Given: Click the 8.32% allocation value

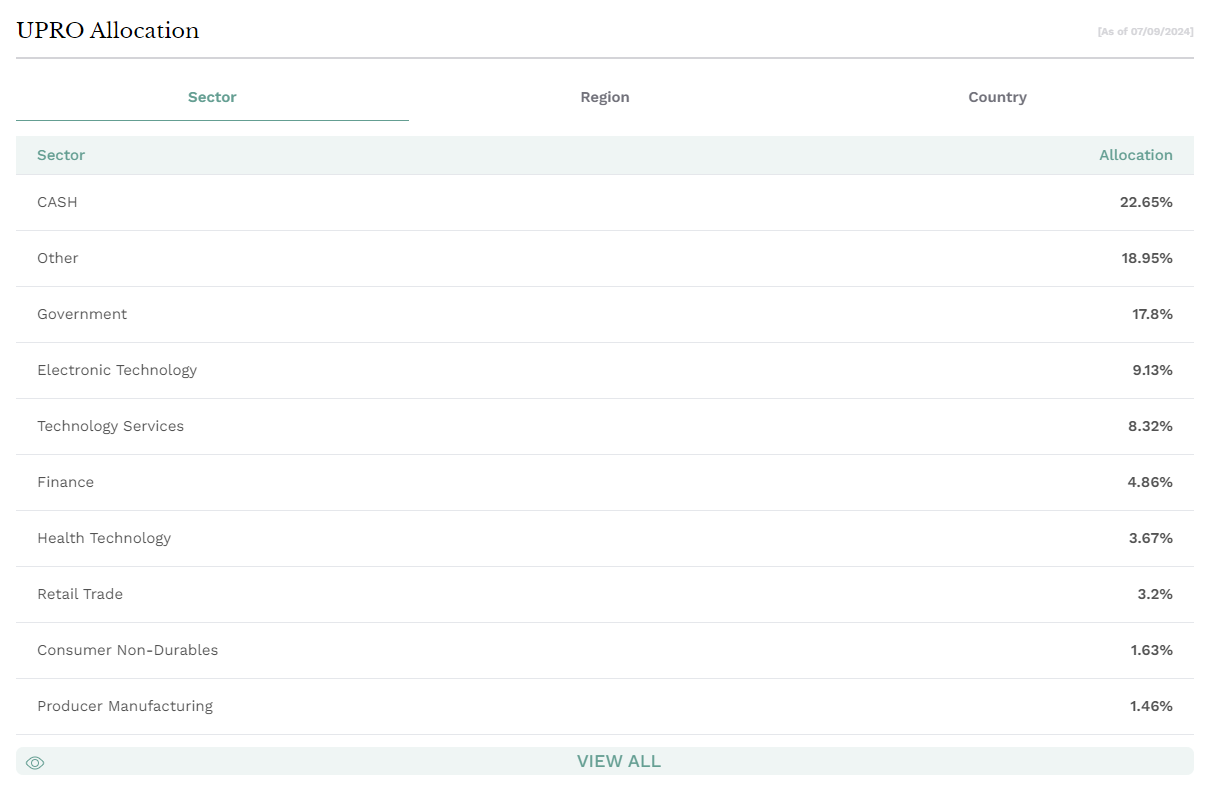Looking at the screenshot, I should 1150,426.
